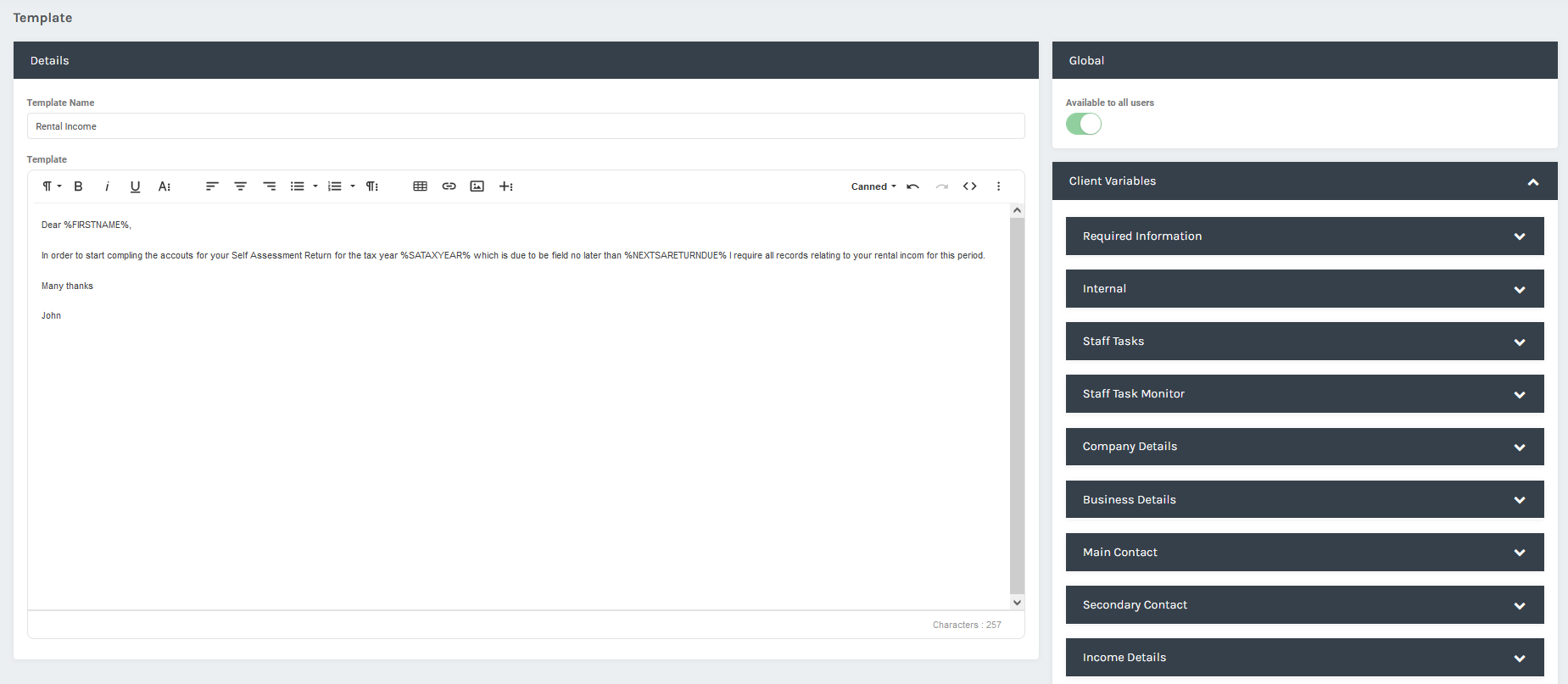Open the Canned dropdown
Viewport: 1568px width, 684px height.
tap(873, 186)
